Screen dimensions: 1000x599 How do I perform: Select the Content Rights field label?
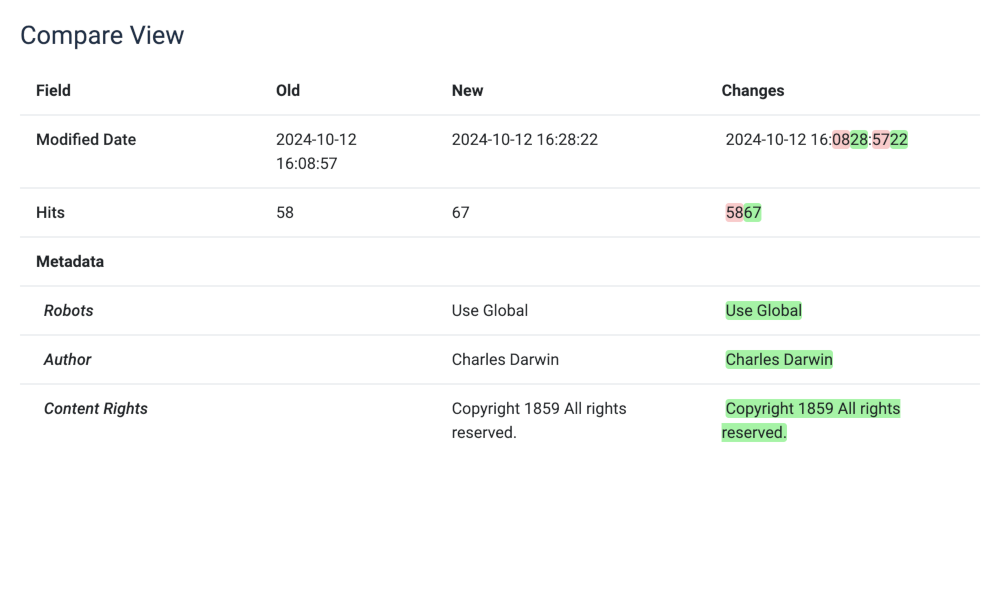click(96, 409)
